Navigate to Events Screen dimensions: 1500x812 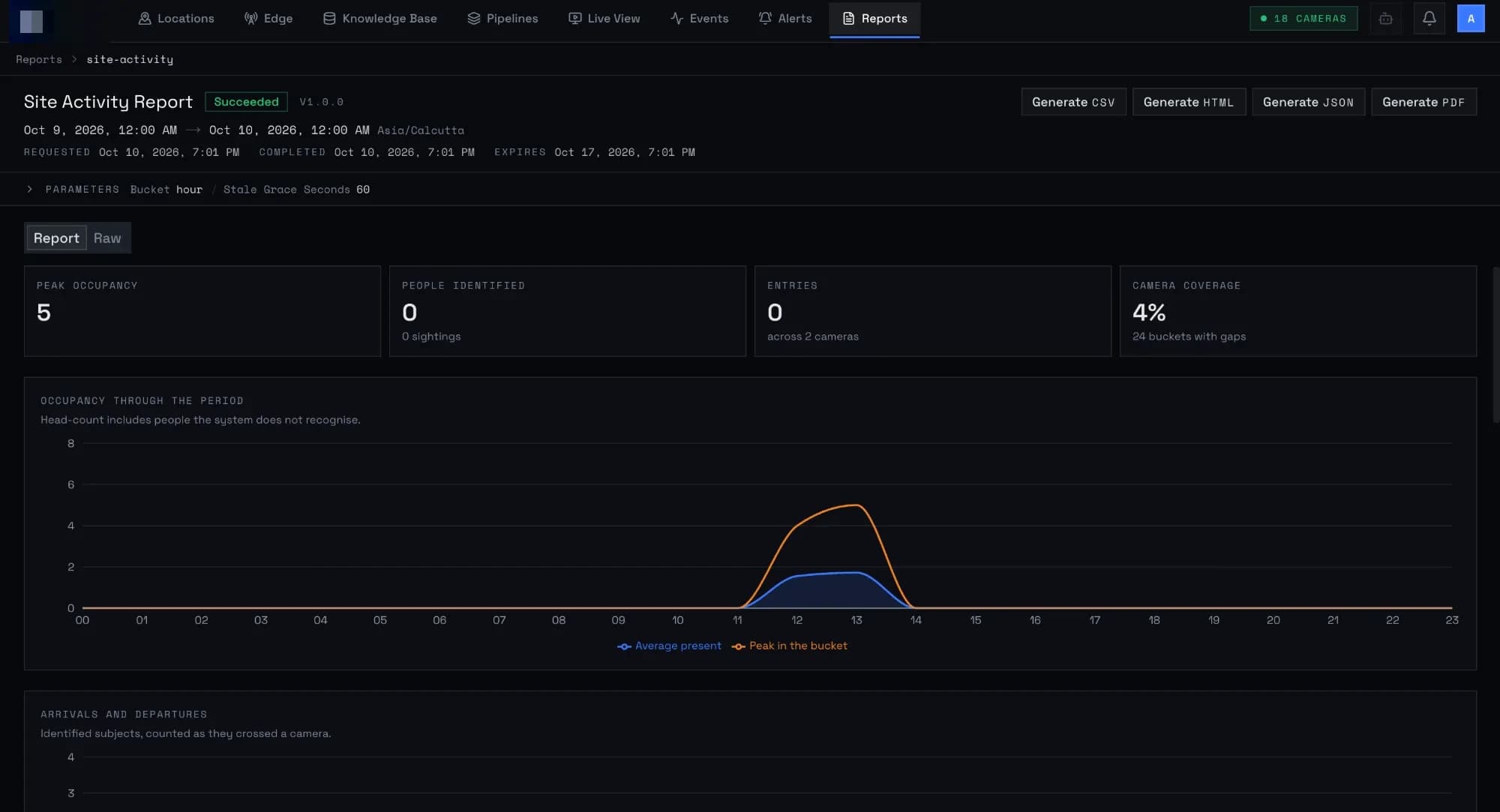[x=699, y=18]
